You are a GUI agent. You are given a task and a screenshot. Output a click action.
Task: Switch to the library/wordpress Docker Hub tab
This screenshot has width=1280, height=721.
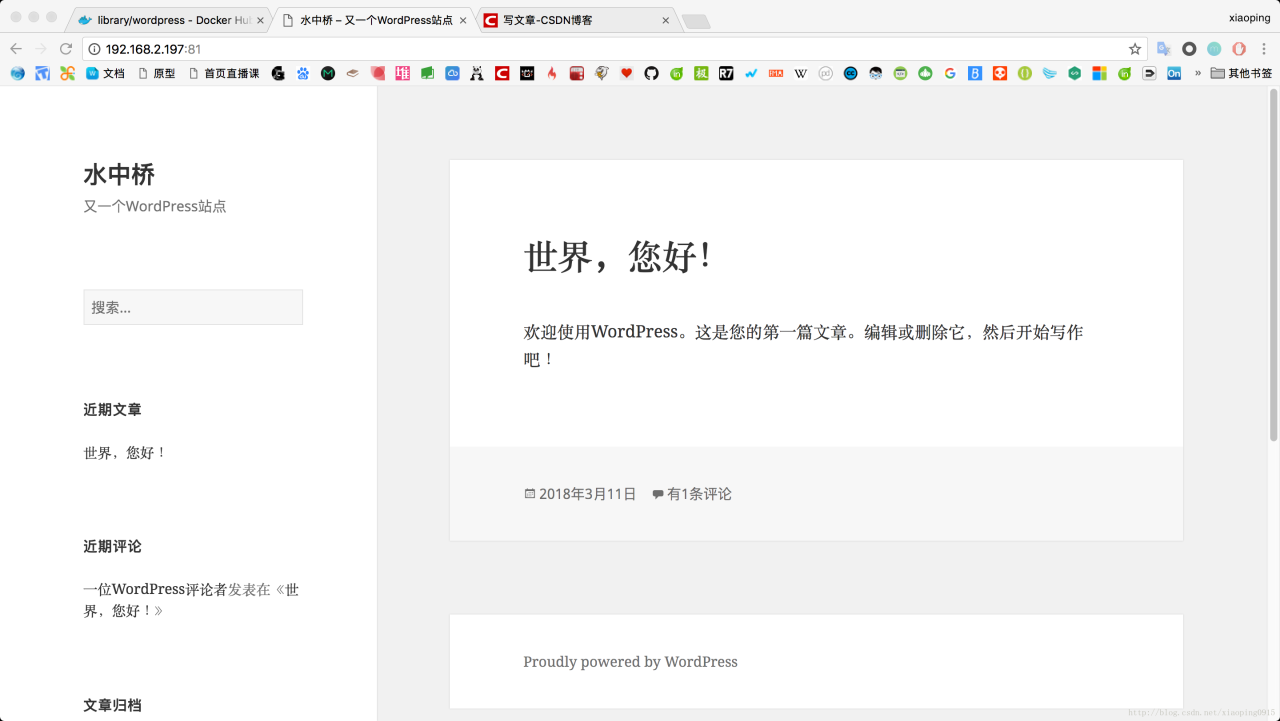pos(170,20)
